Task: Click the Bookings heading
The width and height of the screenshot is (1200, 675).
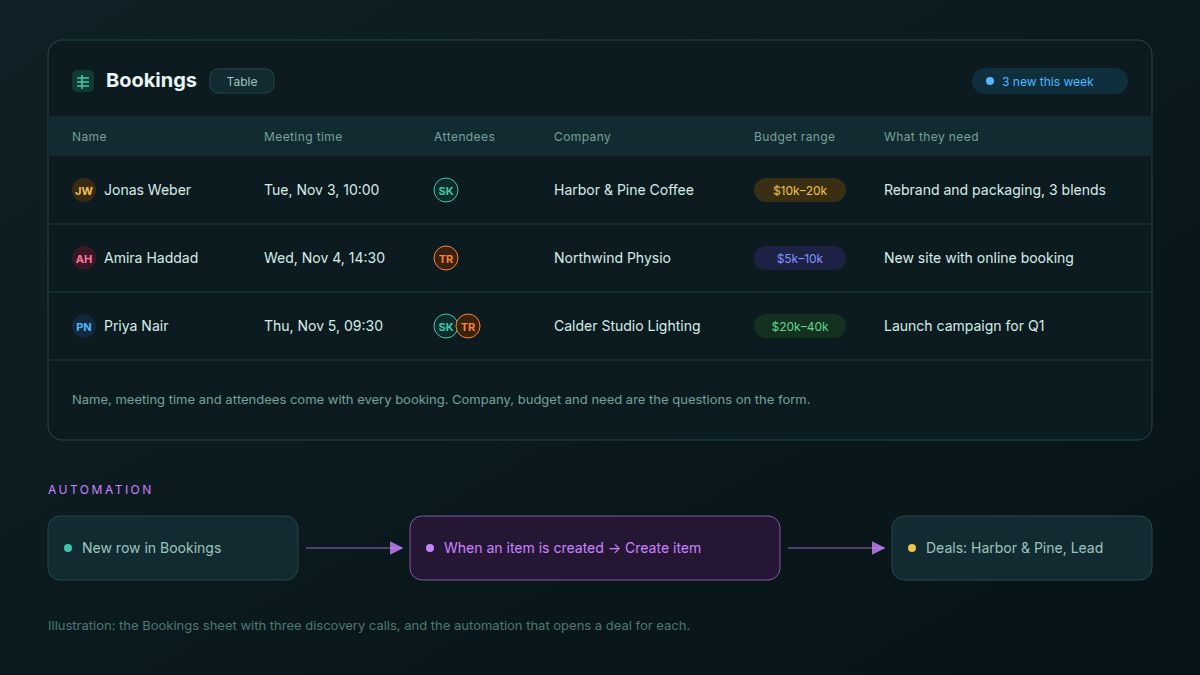Action: point(151,81)
